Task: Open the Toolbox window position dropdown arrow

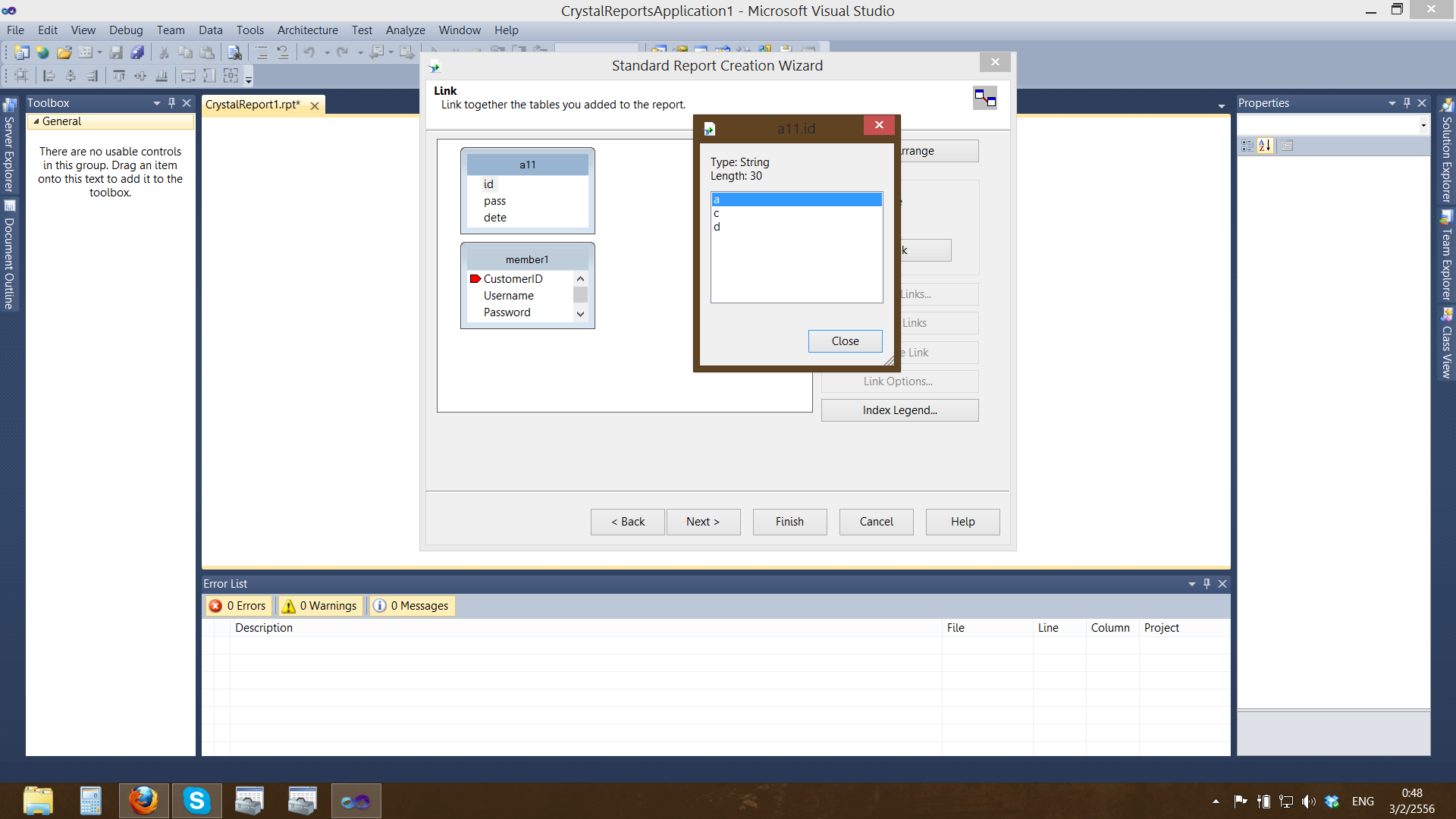Action: tap(157, 103)
